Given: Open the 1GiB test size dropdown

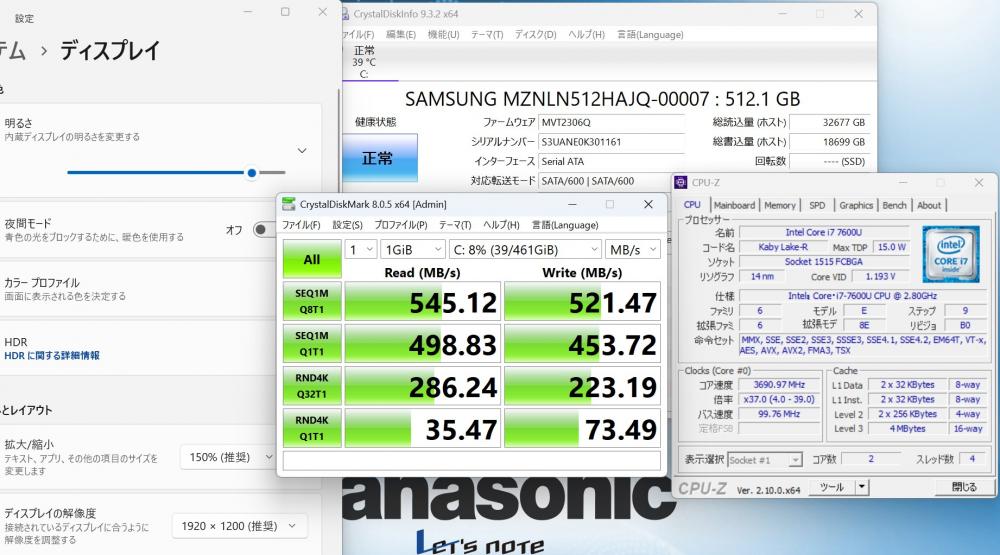Looking at the screenshot, I should click(x=413, y=249).
